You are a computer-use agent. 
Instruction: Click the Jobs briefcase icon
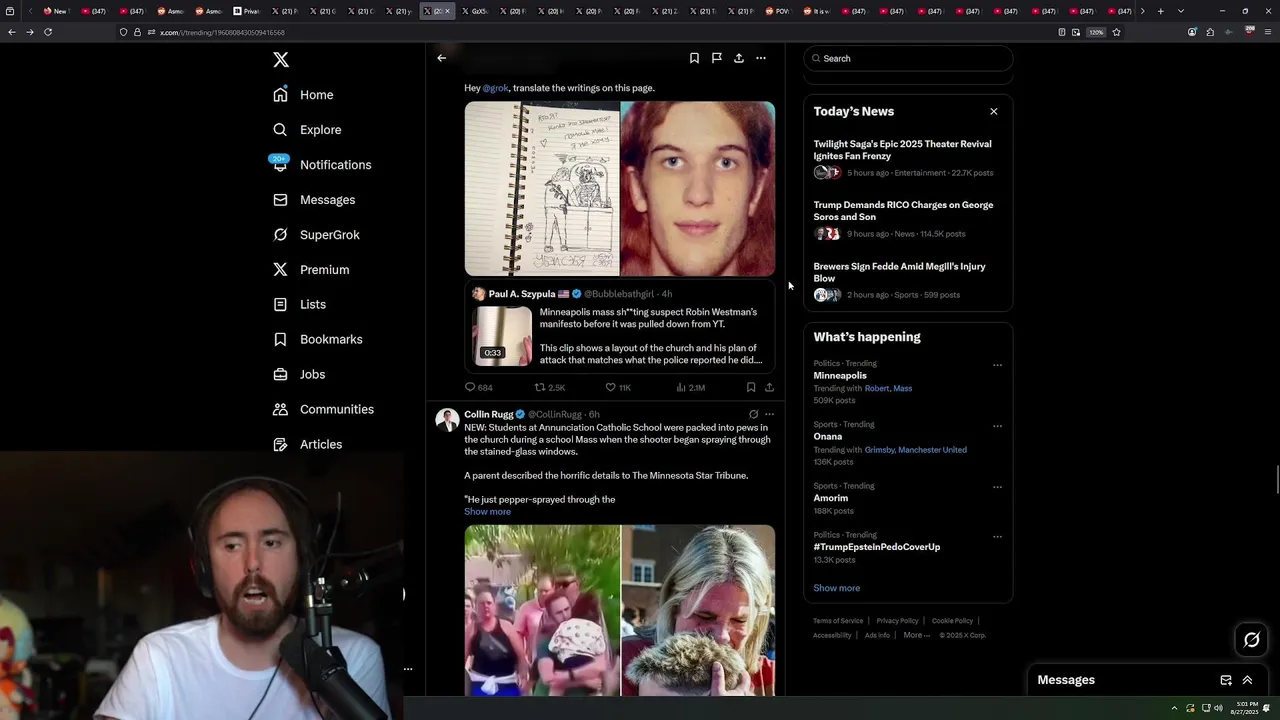click(x=280, y=374)
